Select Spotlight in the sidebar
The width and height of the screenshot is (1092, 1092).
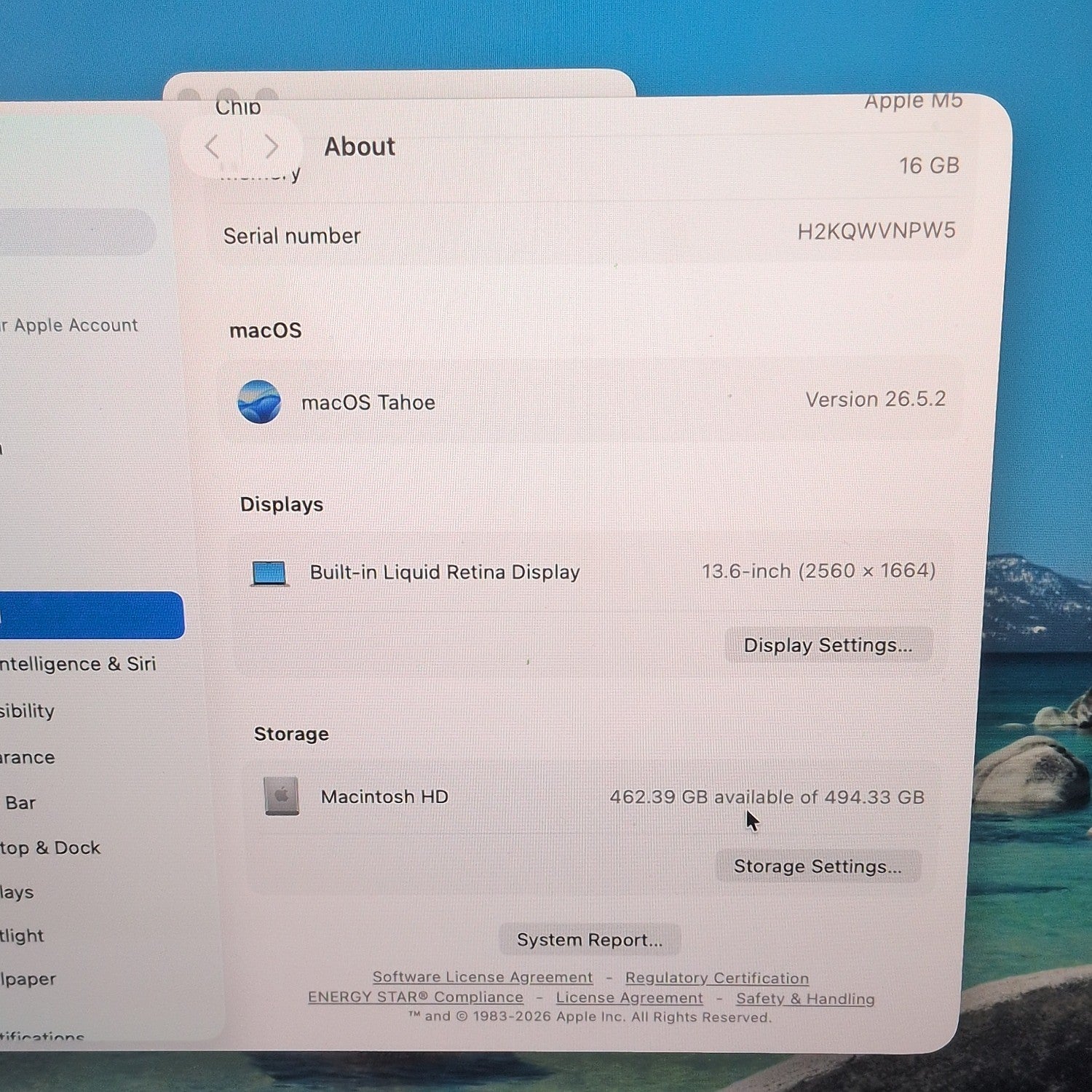pyautogui.click(x=22, y=935)
